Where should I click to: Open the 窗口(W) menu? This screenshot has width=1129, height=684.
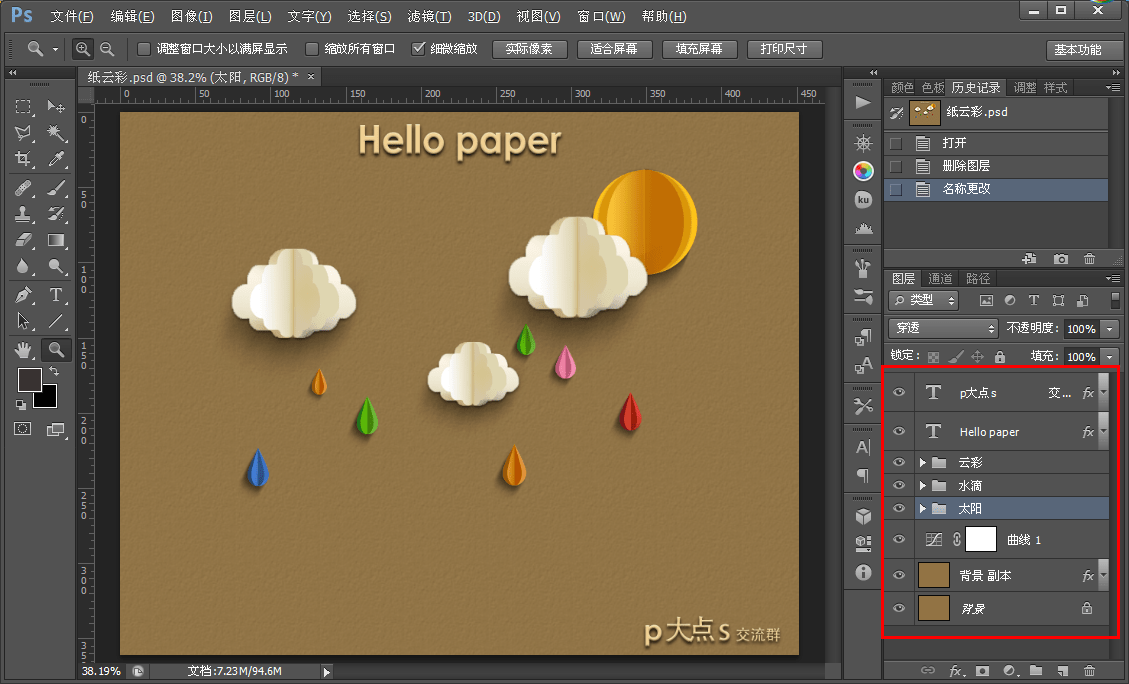click(x=601, y=17)
